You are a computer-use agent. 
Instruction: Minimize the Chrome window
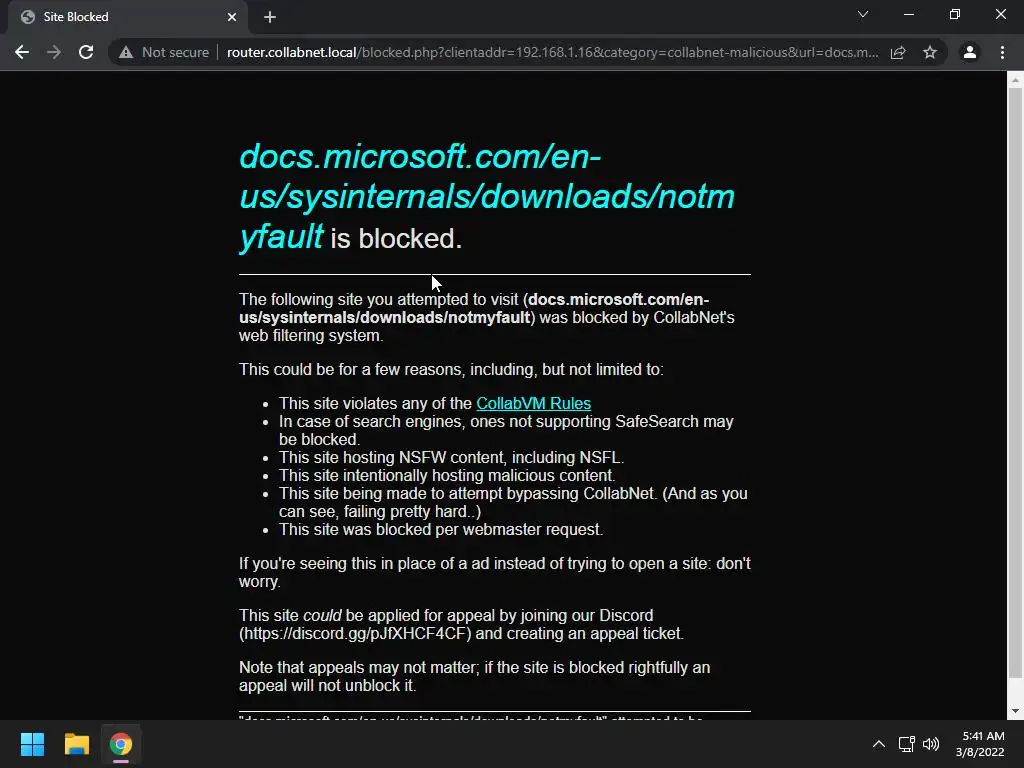tap(909, 14)
